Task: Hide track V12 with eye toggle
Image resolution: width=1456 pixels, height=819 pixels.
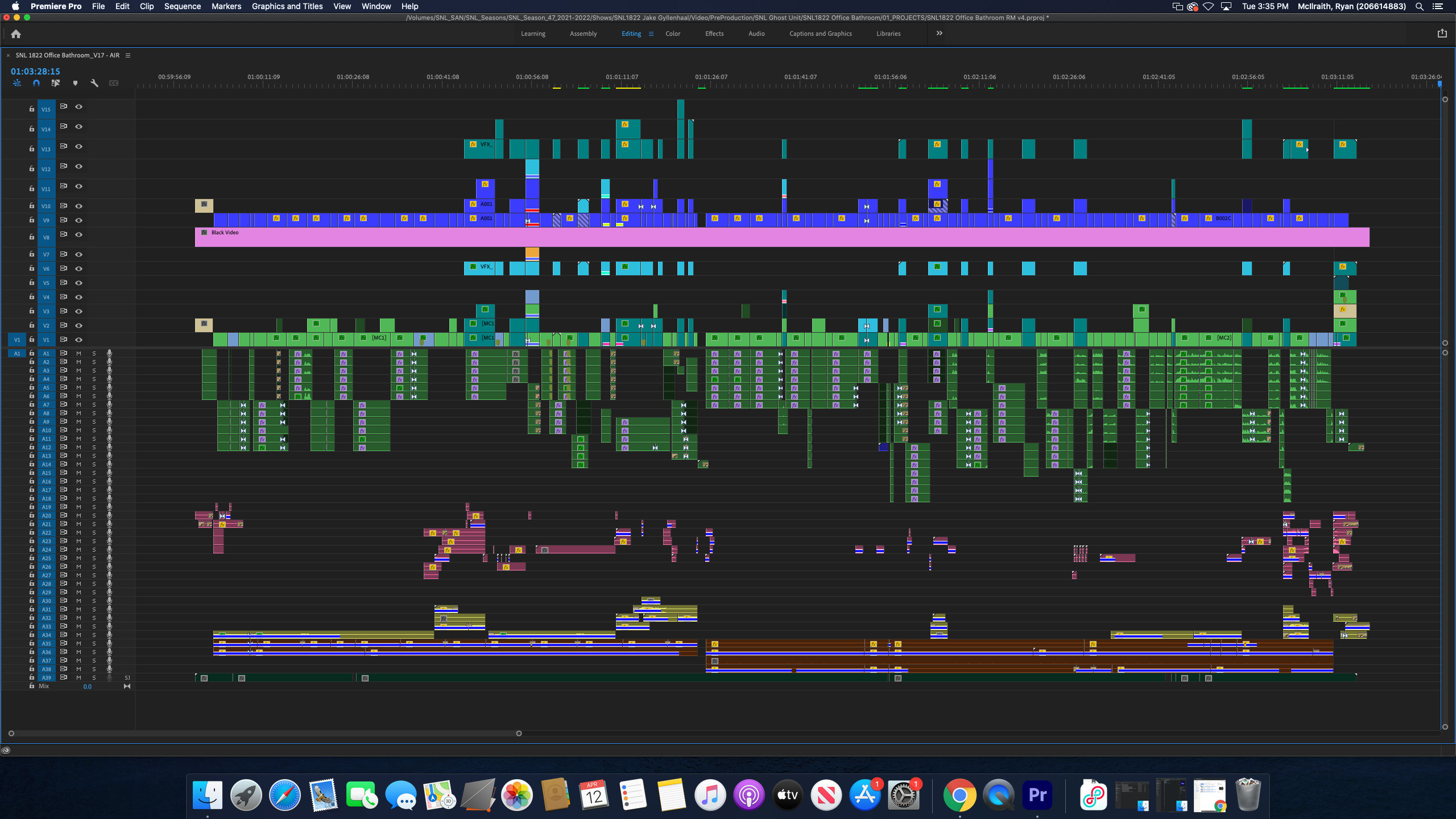Action: (x=79, y=166)
